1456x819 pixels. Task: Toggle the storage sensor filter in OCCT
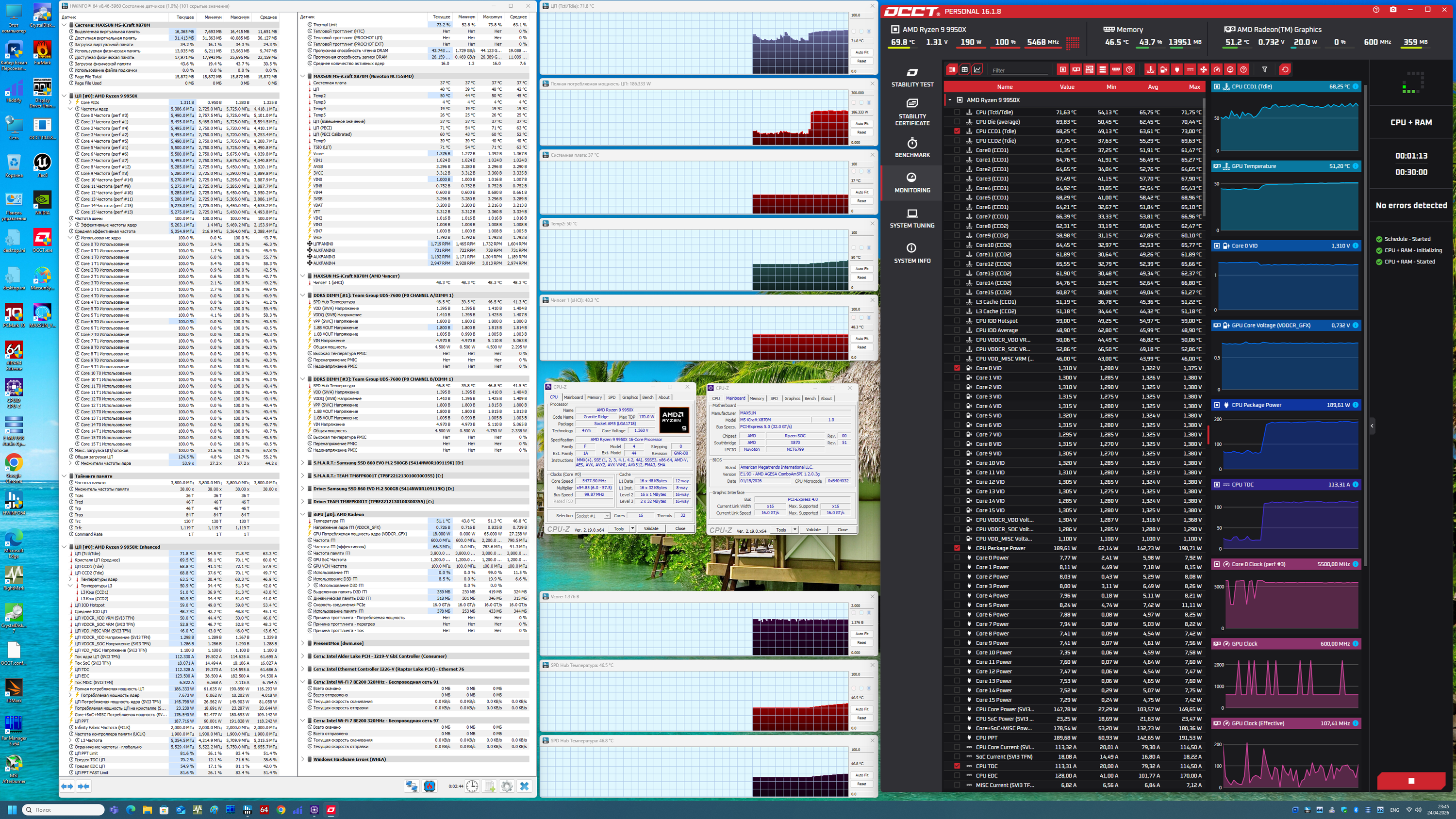tap(1103, 69)
